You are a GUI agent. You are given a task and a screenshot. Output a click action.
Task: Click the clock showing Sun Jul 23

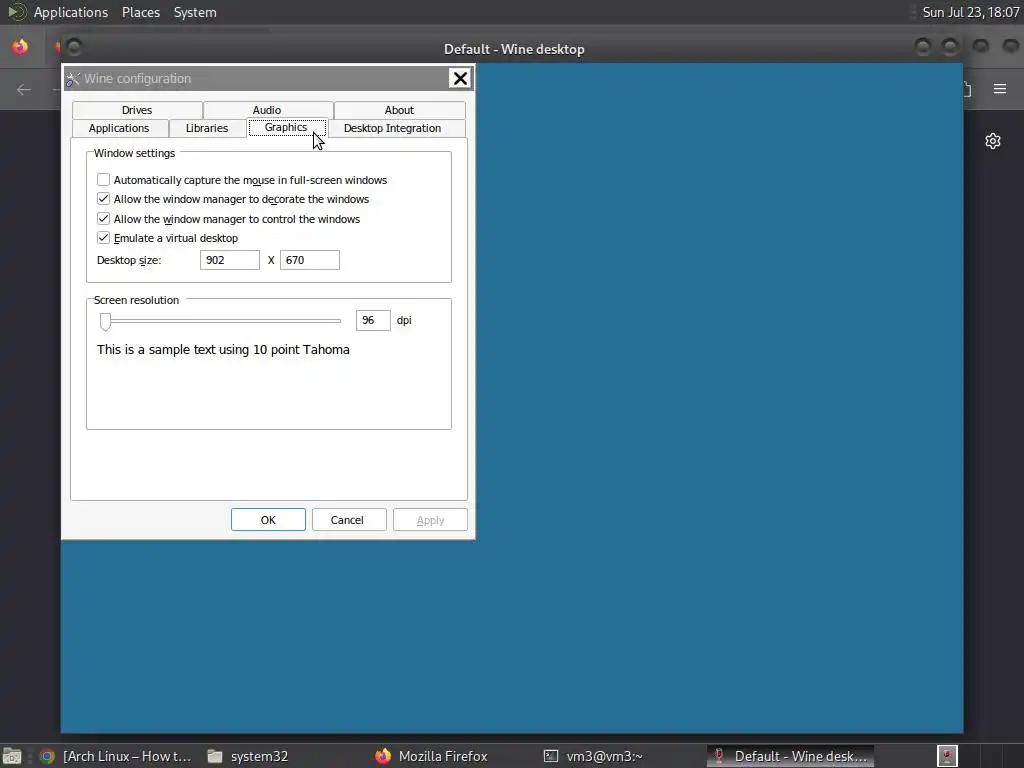[970, 12]
